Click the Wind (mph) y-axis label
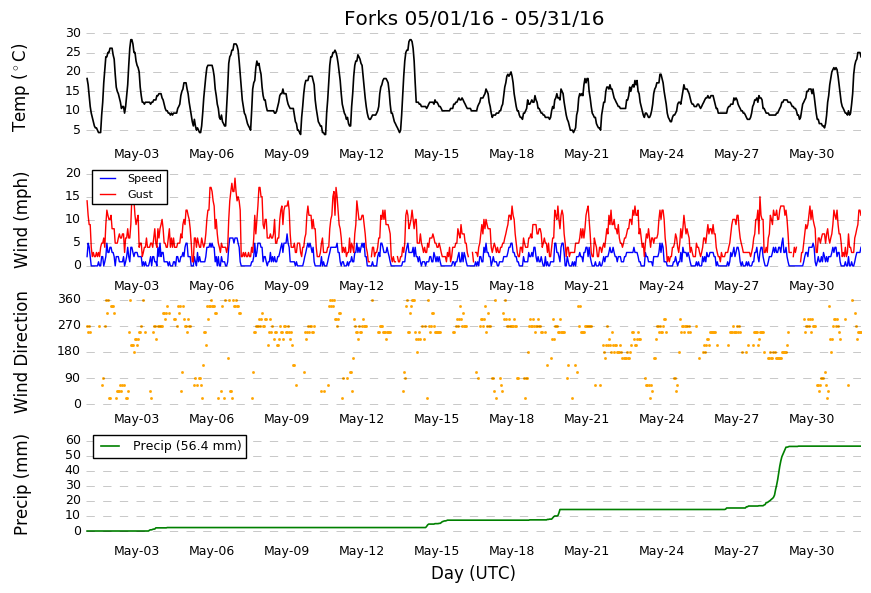The width and height of the screenshot is (871, 593). click(x=21, y=220)
